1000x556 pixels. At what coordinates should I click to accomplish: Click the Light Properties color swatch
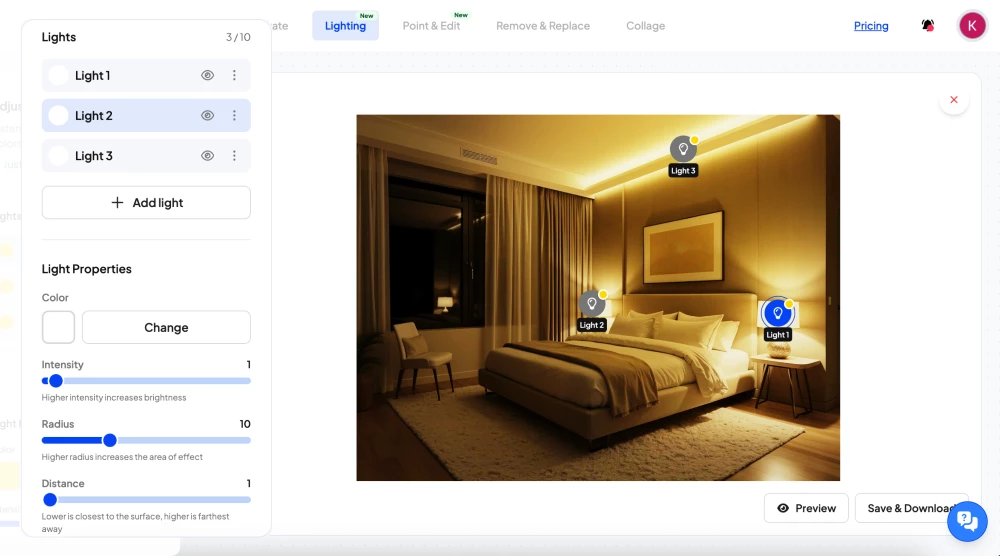click(58, 327)
